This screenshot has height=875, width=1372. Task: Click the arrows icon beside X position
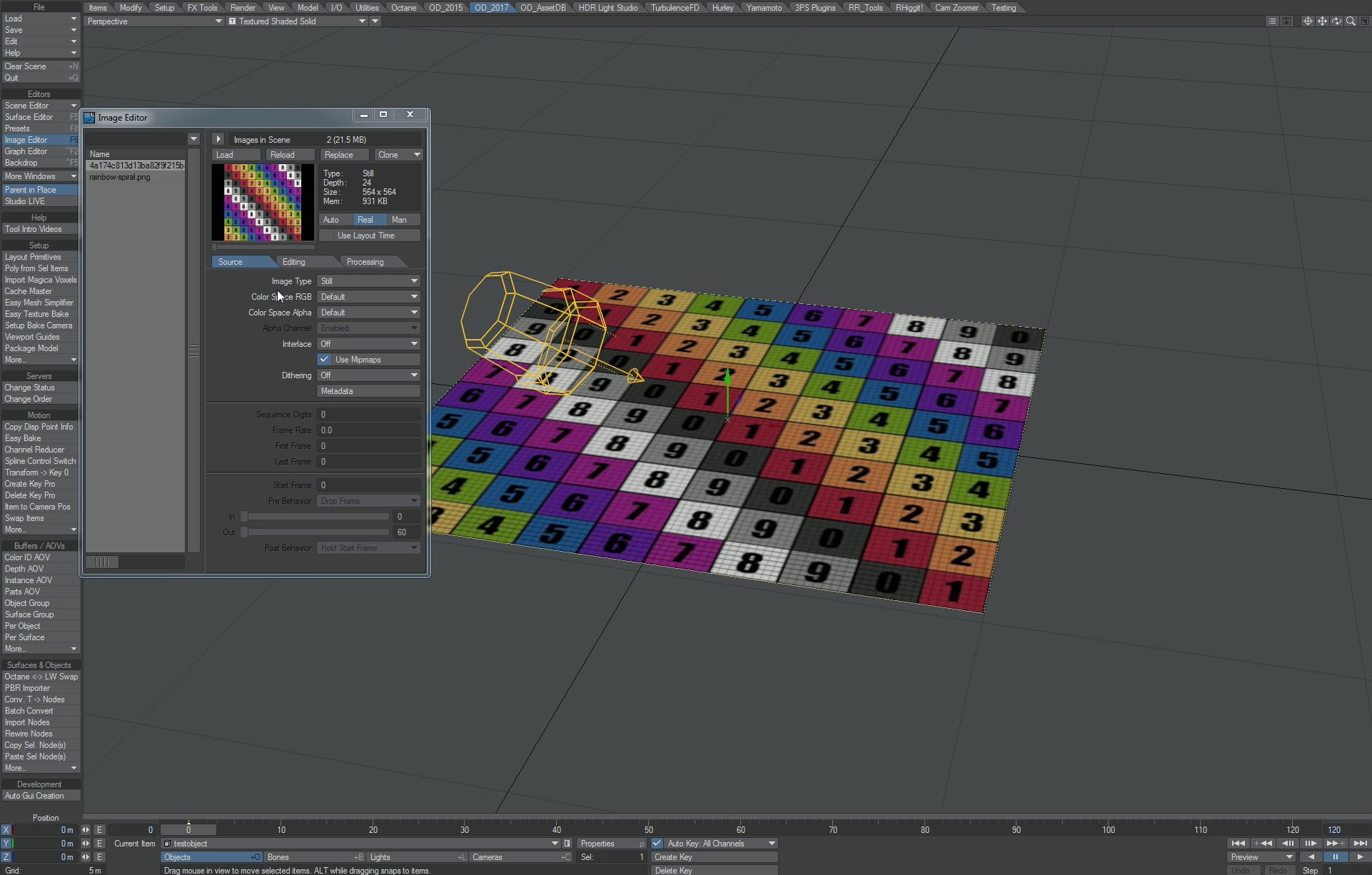86,830
